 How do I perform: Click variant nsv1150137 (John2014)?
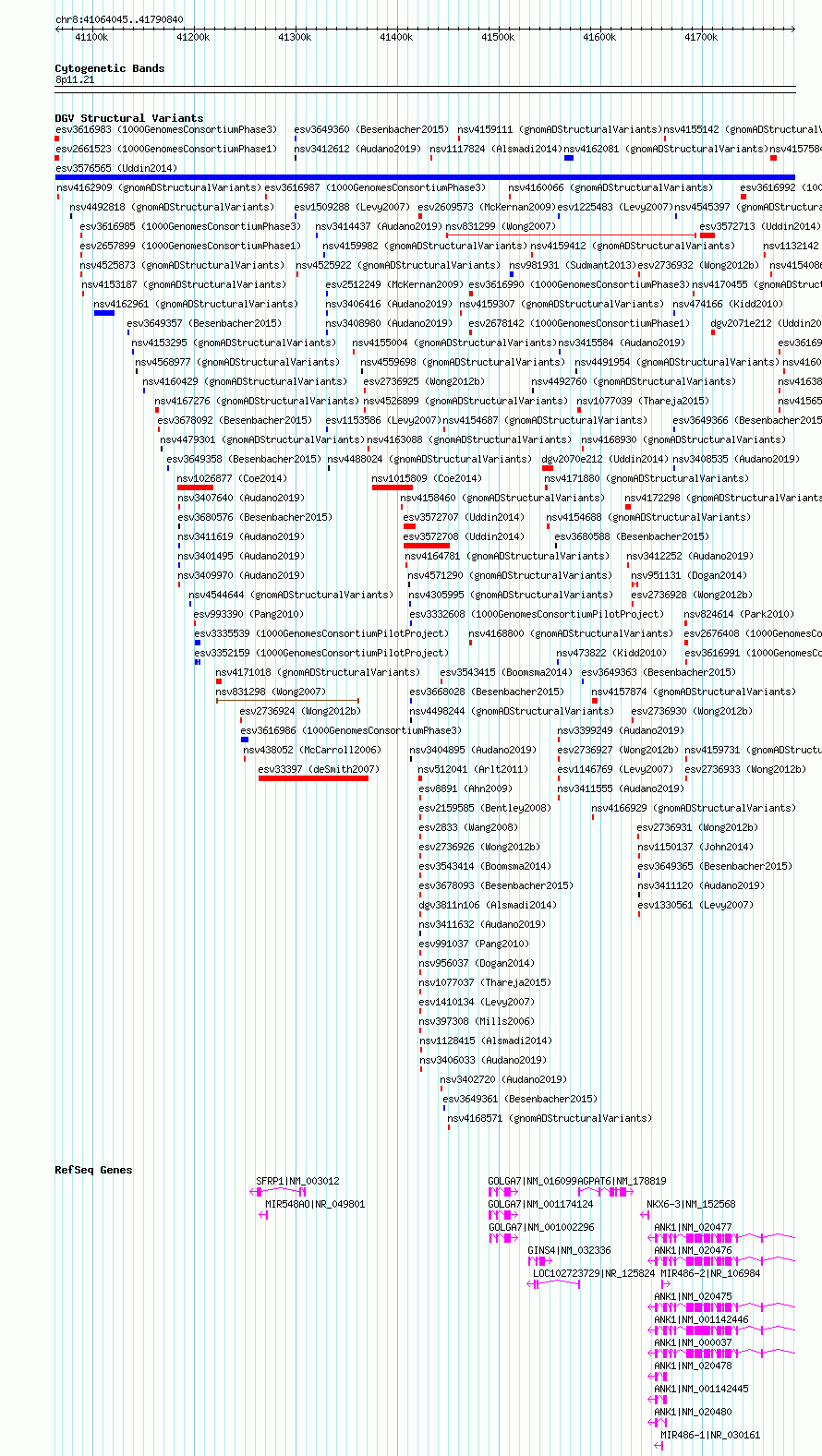695,847
